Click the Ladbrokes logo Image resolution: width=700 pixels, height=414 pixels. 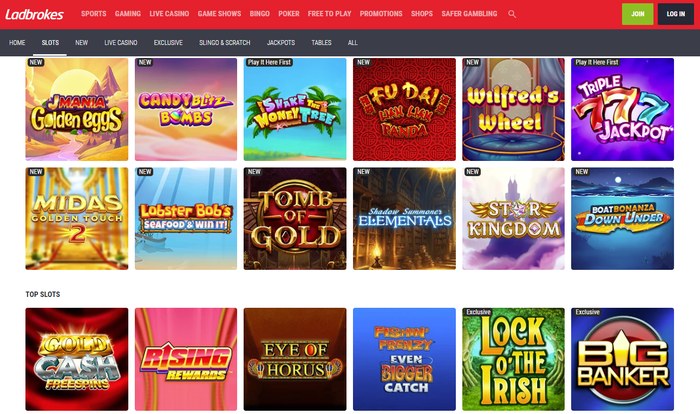[x=34, y=14]
